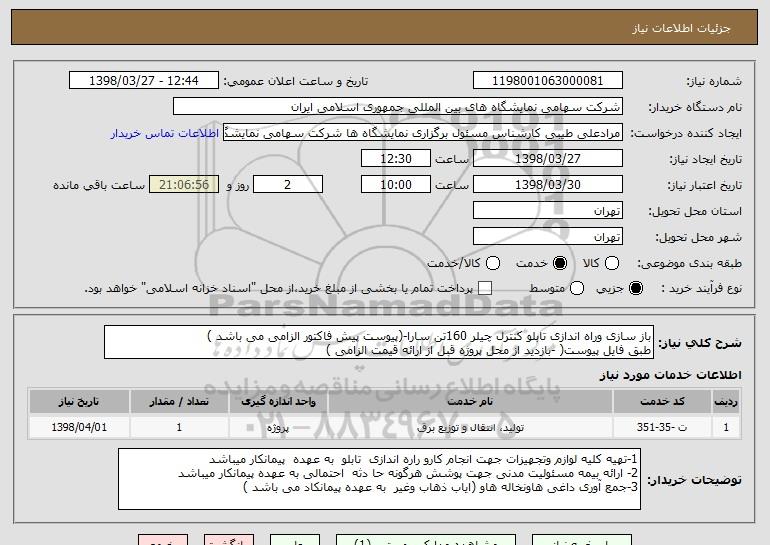Click the creation date field 1398/03/27
The width and height of the screenshot is (770, 545).
tap(548, 159)
